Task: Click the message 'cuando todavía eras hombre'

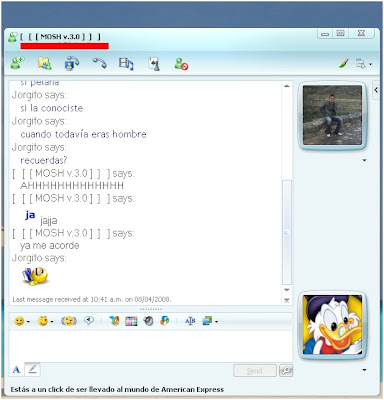Action: 83,134
